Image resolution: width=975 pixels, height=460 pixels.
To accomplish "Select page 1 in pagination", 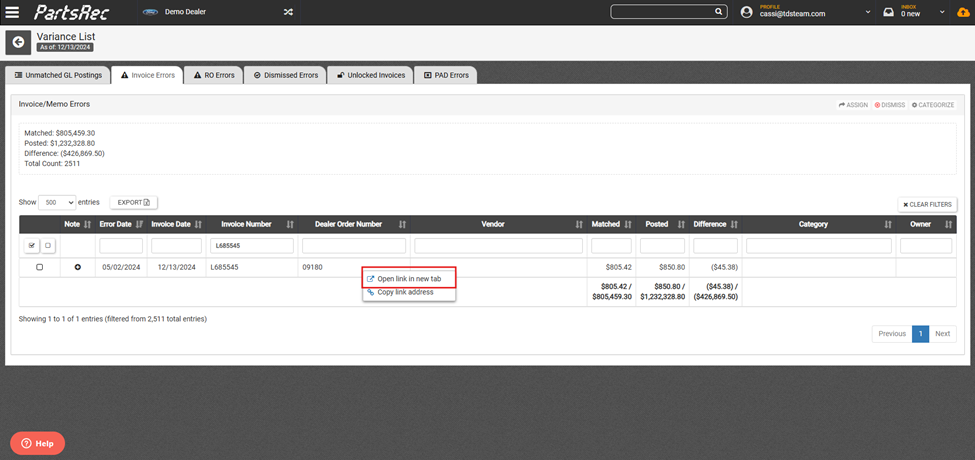I will pyautogui.click(x=920, y=334).
